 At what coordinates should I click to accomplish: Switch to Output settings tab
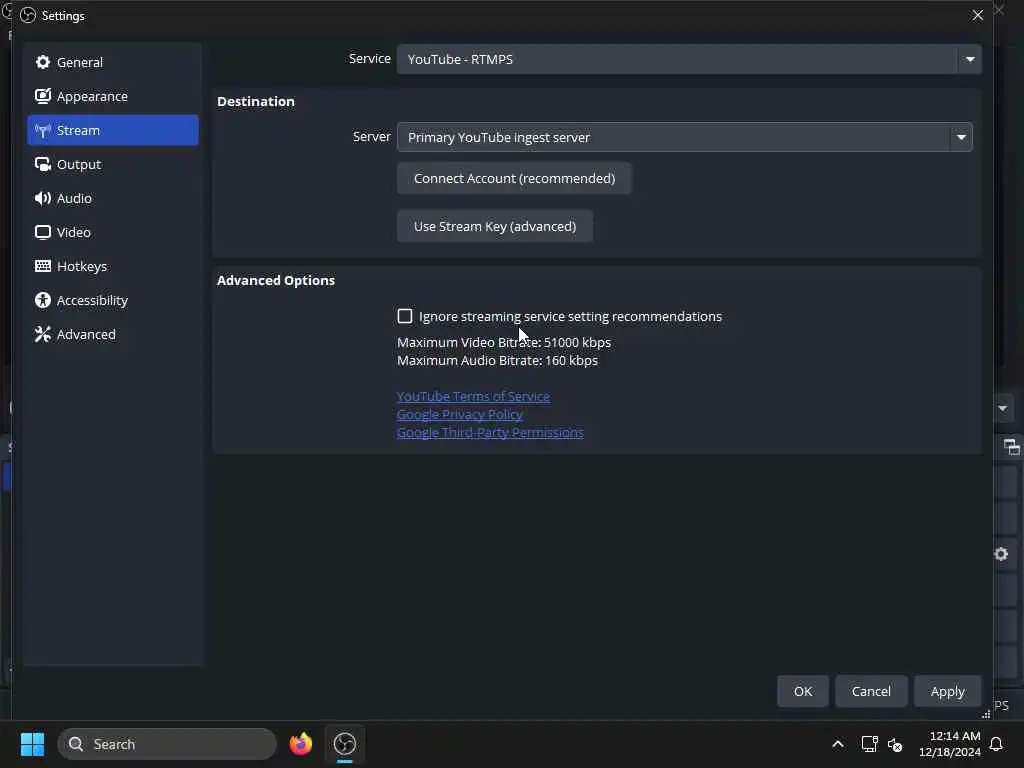[112, 164]
